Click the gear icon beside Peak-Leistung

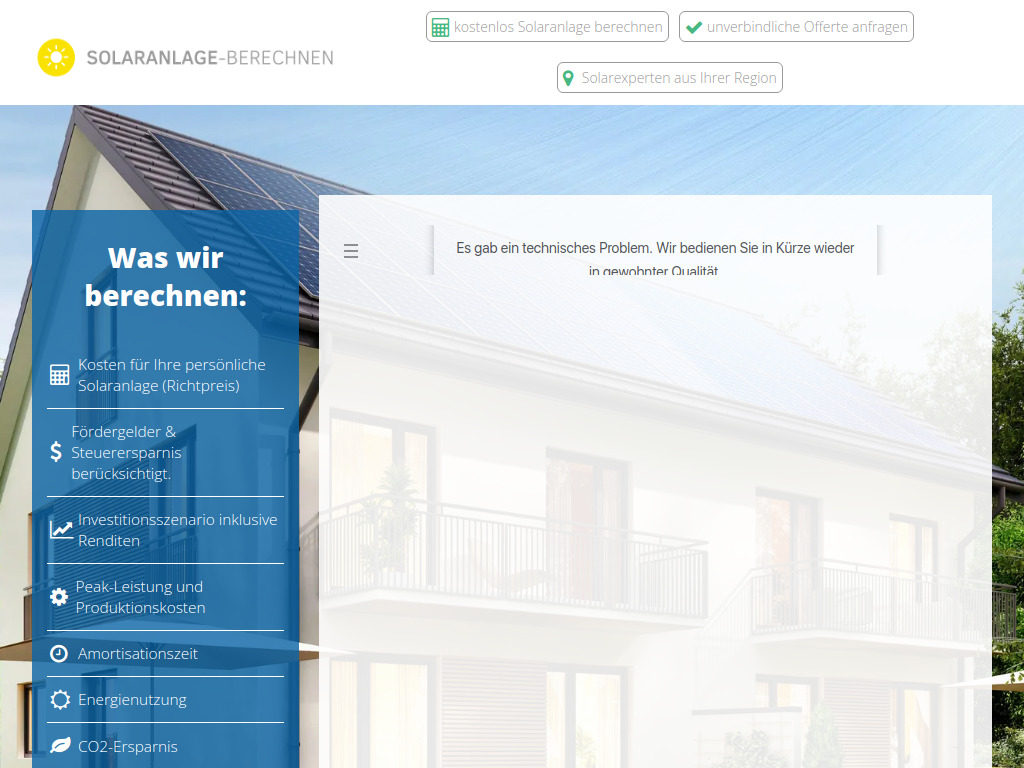[x=59, y=596]
